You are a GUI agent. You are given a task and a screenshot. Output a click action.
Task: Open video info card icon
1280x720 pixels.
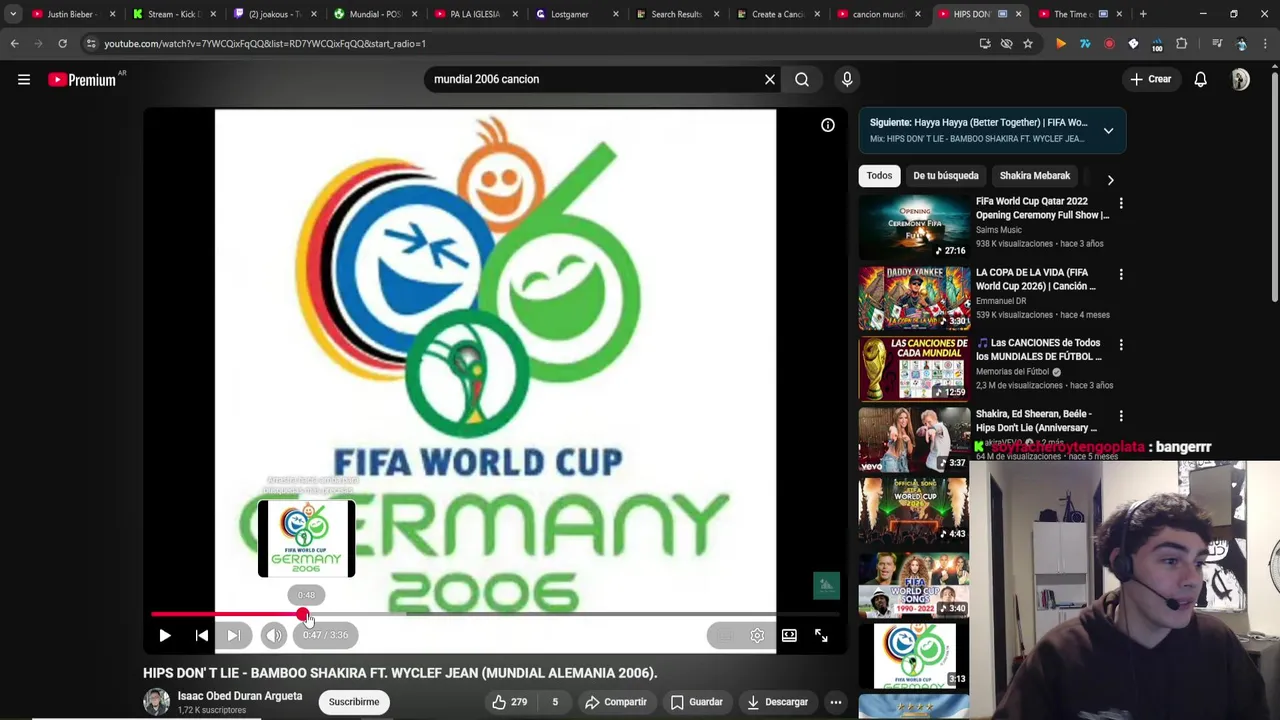coord(828,125)
